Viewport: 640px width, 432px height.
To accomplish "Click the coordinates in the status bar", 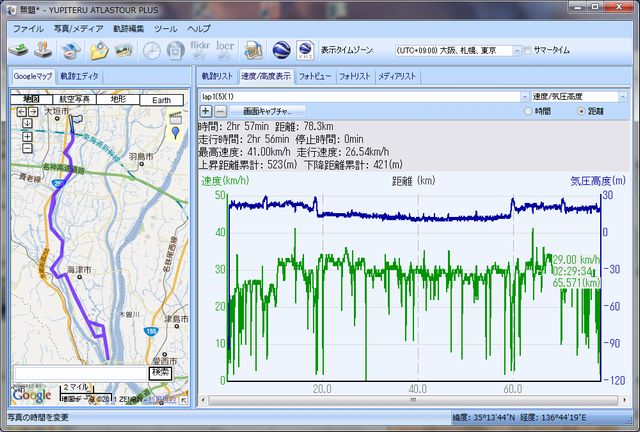I will 519,418.
